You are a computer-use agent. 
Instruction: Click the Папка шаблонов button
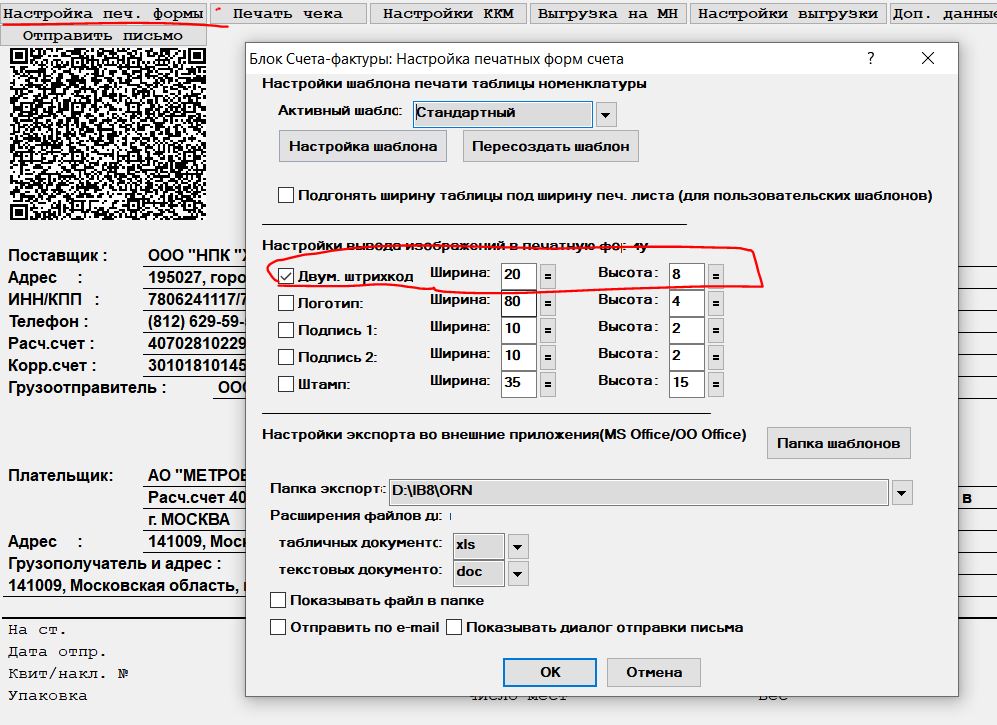coord(838,443)
